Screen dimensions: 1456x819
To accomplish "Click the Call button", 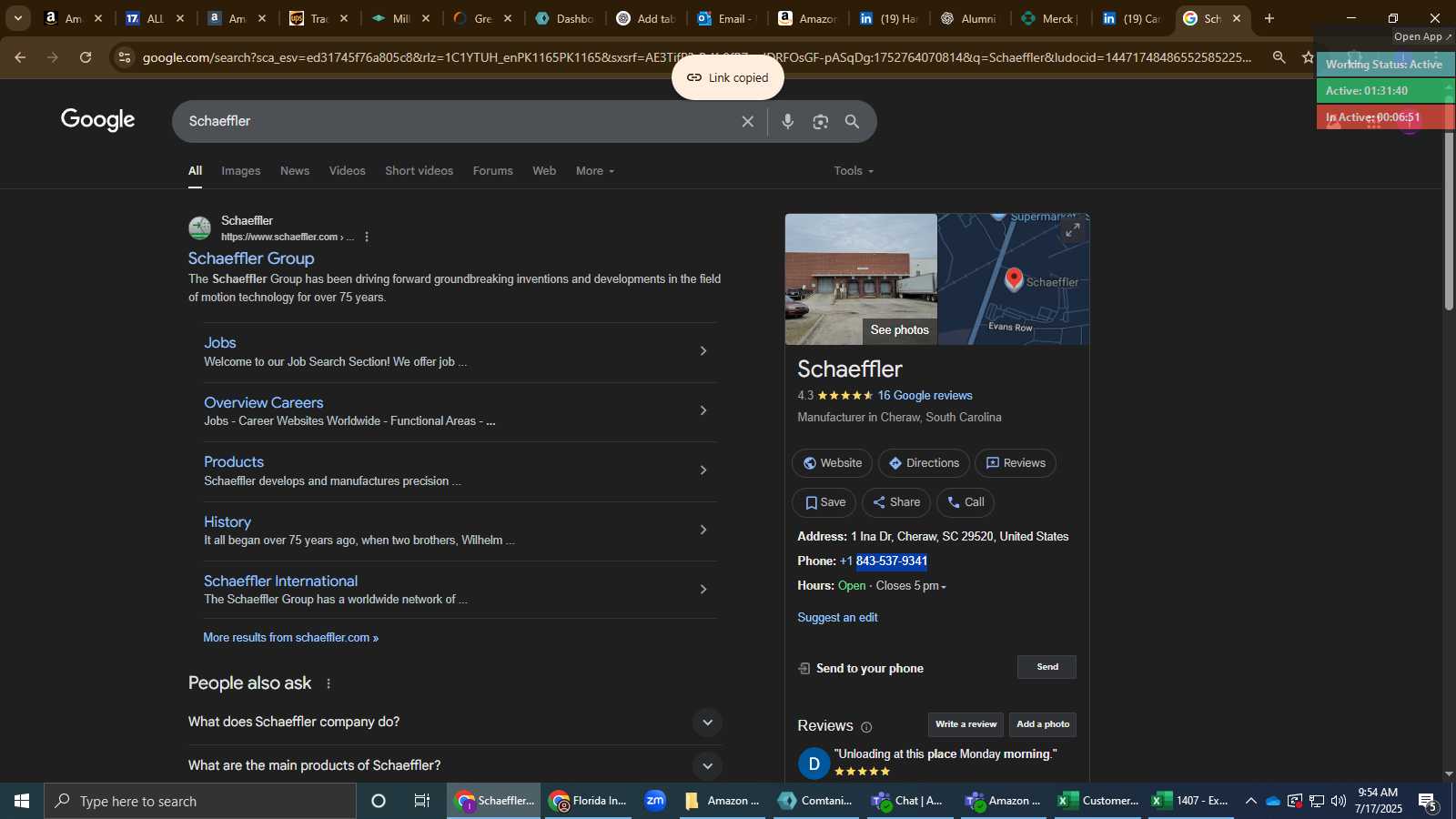I will tap(966, 502).
